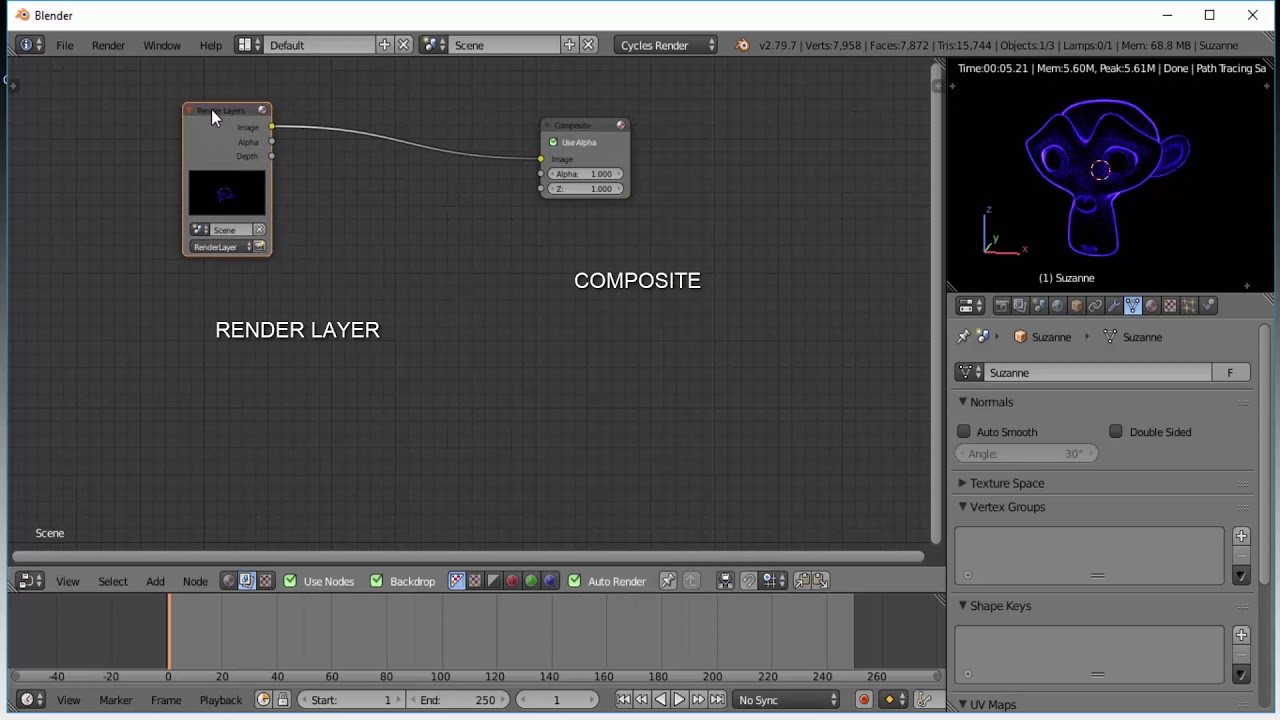The height and width of the screenshot is (720, 1280).
Task: Open the Physics properties tab icon
Action: click(1208, 306)
